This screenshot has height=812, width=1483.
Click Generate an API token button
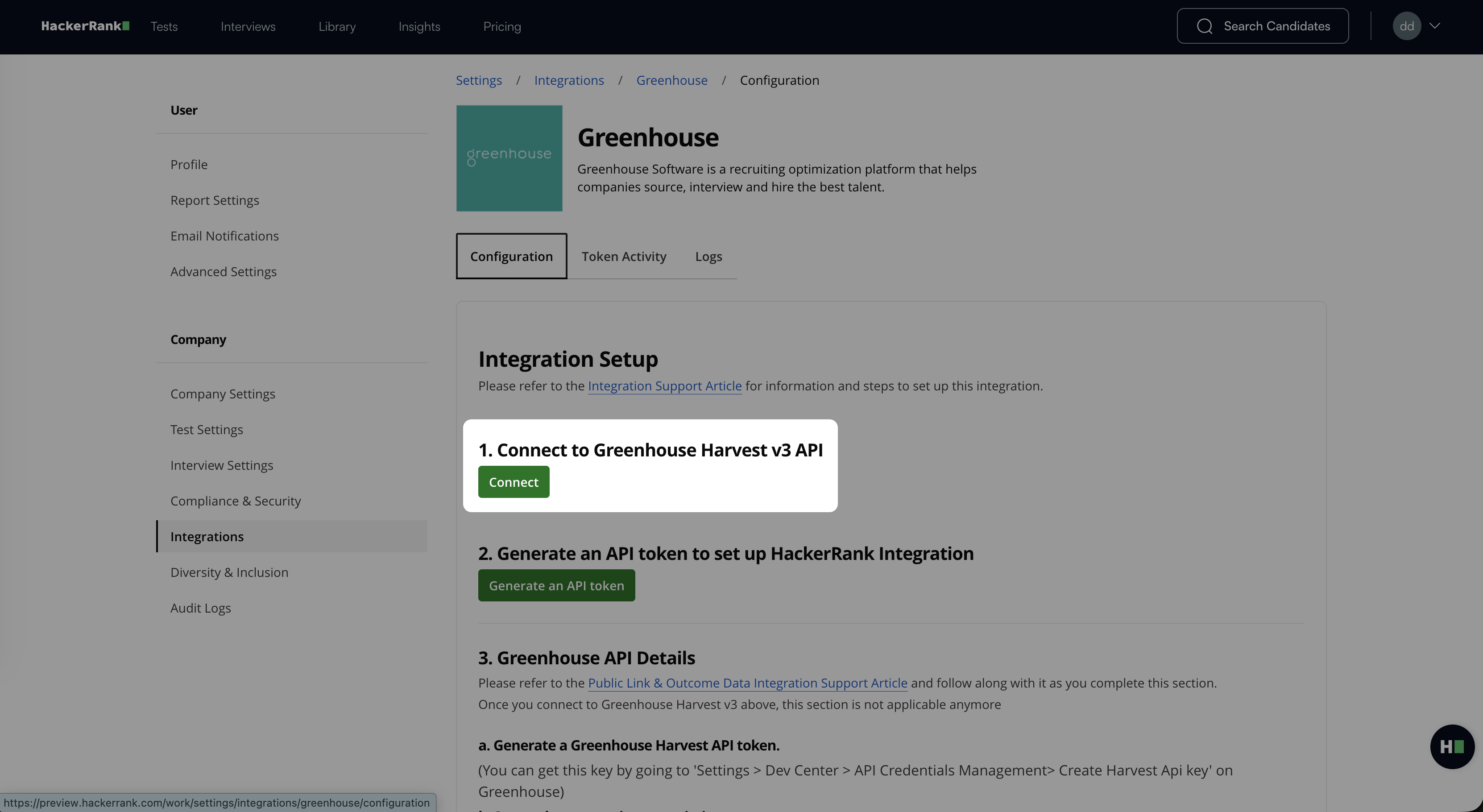(x=556, y=586)
